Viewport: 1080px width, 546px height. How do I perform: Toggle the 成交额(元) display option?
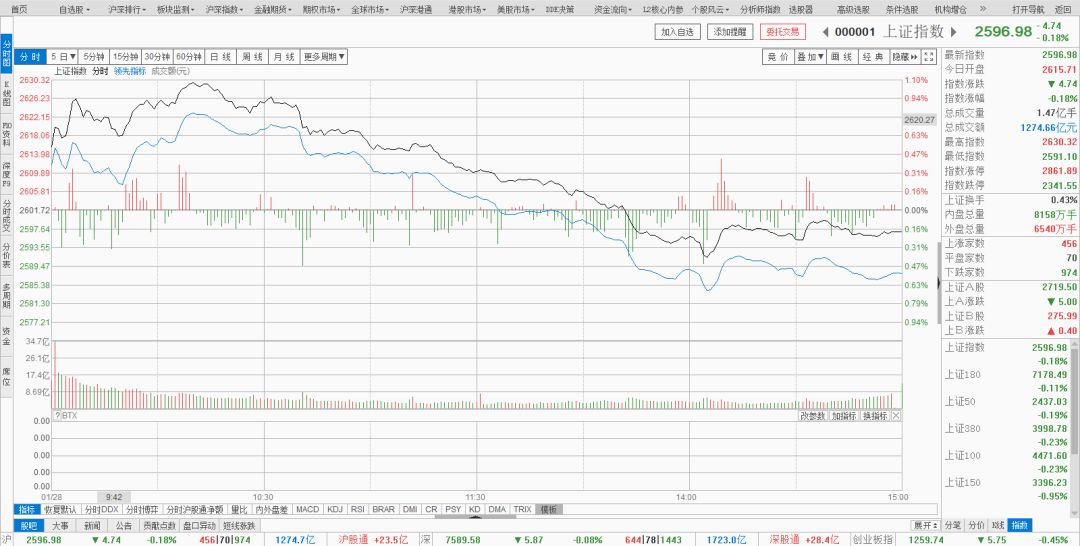(171, 71)
